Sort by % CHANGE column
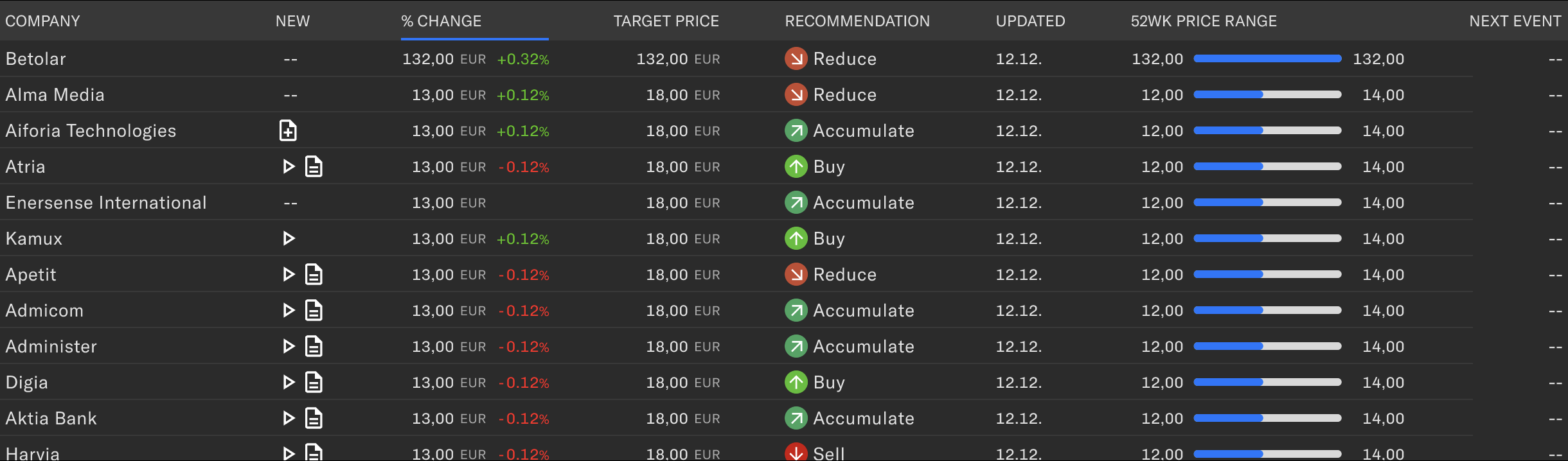 tap(441, 21)
